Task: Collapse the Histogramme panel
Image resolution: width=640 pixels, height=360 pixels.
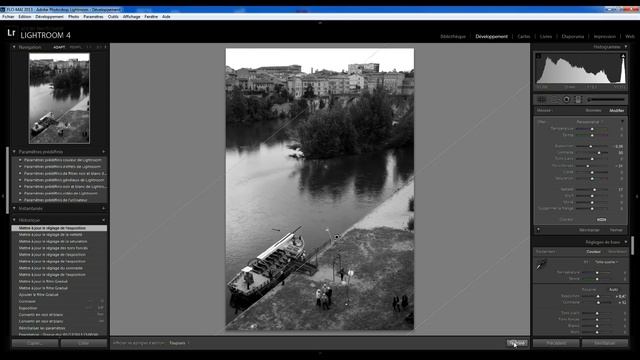Action: (626, 47)
